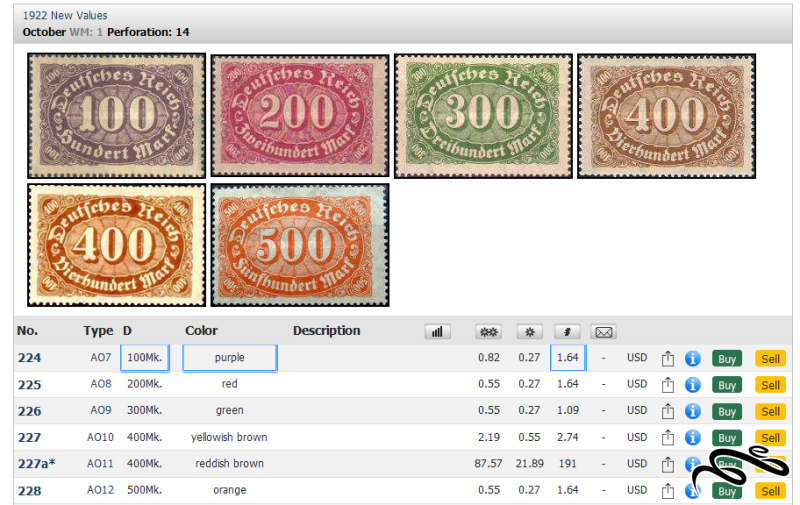The image size is (800, 505).
Task: Open catalog number 227a* link
Action: click(x=36, y=464)
